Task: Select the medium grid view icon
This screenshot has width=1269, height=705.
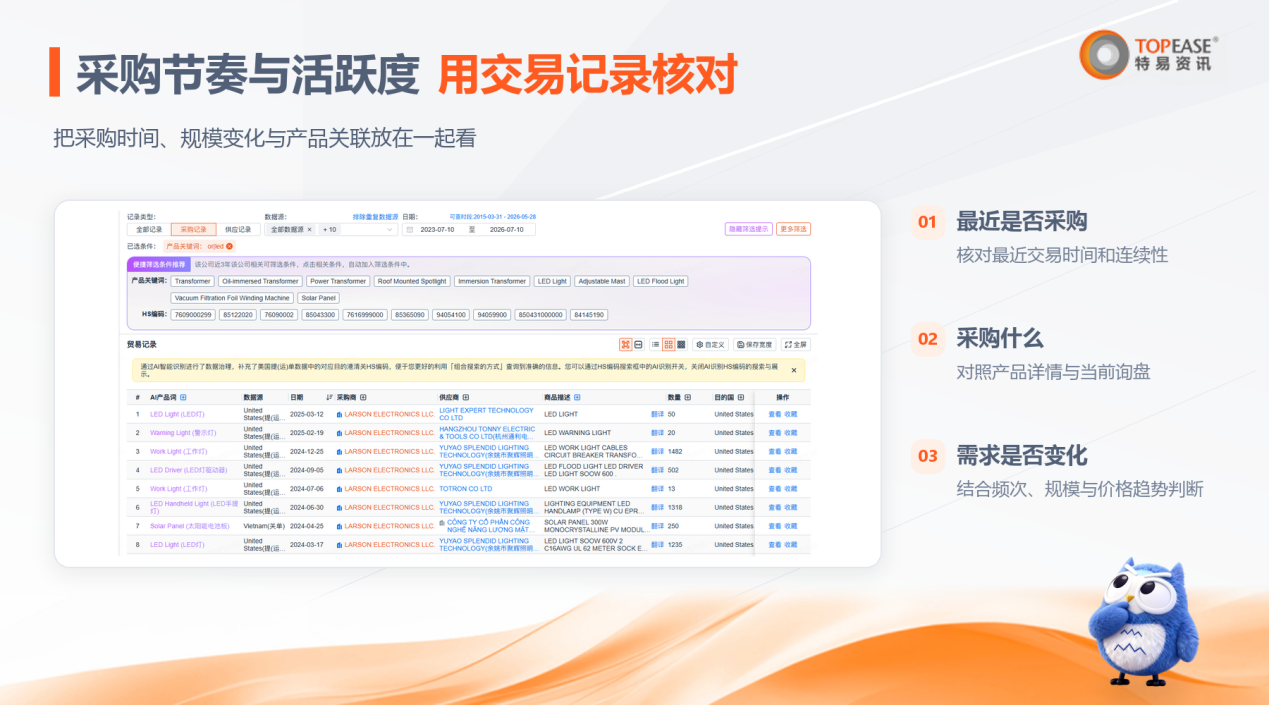Action: click(668, 344)
